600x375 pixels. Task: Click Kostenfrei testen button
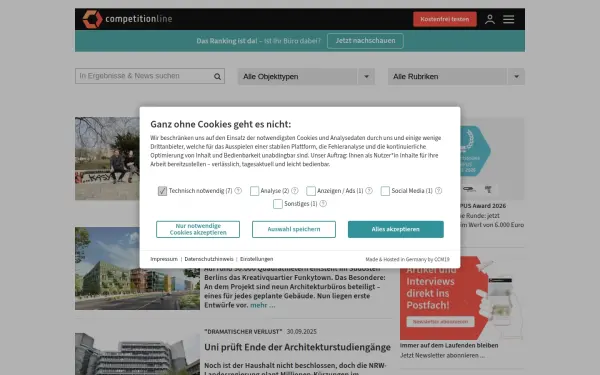click(445, 19)
